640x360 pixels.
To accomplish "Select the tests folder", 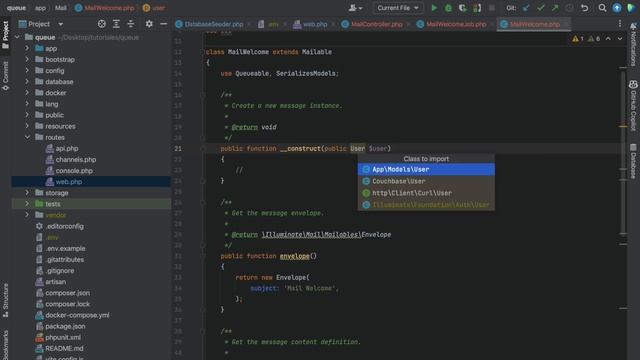I will pyautogui.click(x=91, y=204).
